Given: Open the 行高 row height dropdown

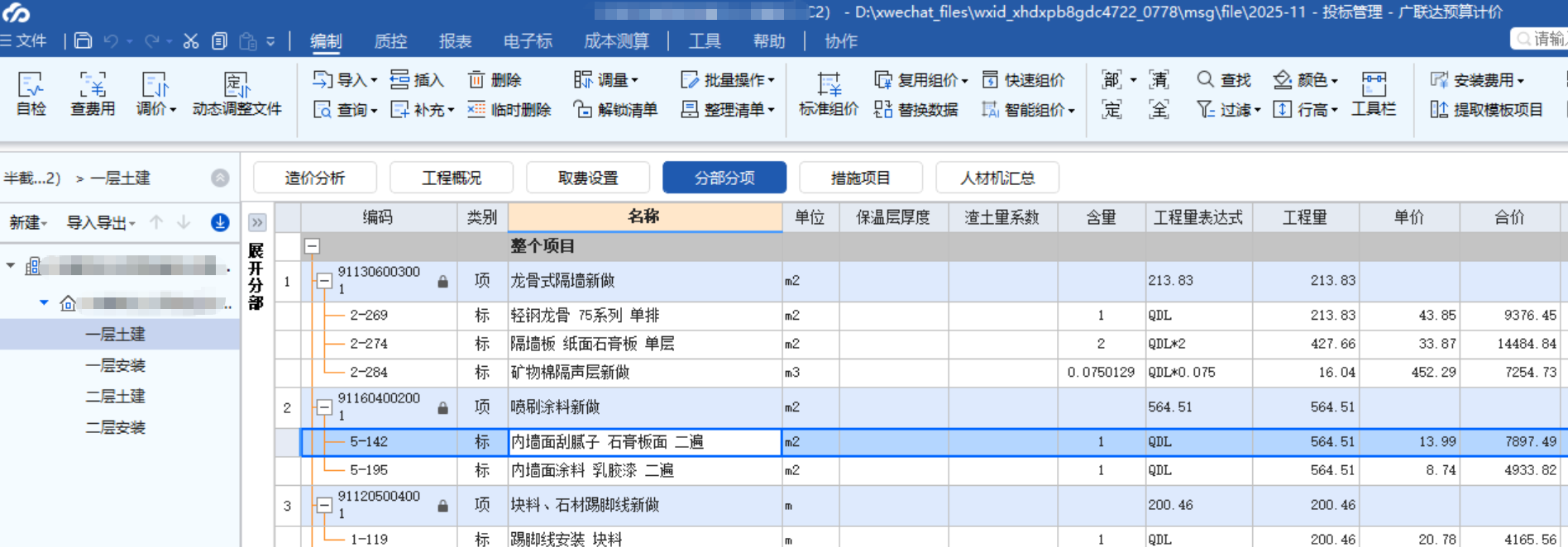Looking at the screenshot, I should [x=1305, y=109].
